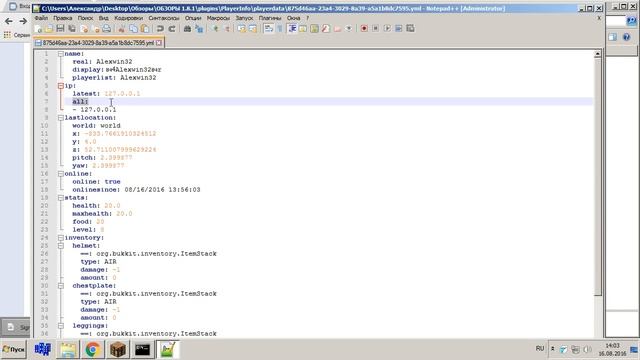Viewport: 640px width, 360px height.
Task: Open the Document Map toolbar icon
Action: tap(314, 29)
